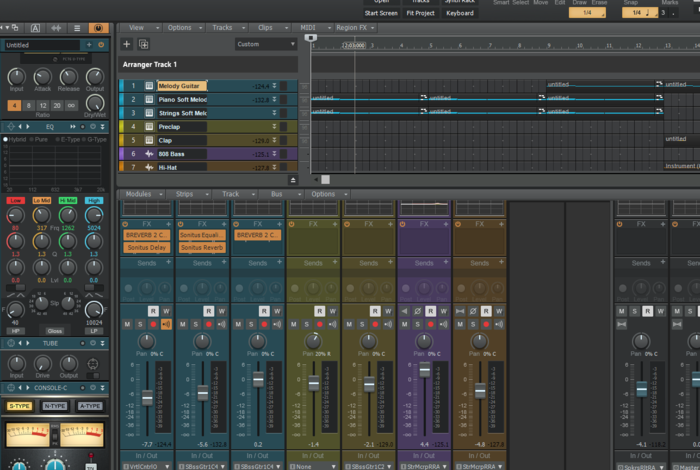700x470 pixels.
Task: Select the N-TYPE console emulation
Action: 54,406
